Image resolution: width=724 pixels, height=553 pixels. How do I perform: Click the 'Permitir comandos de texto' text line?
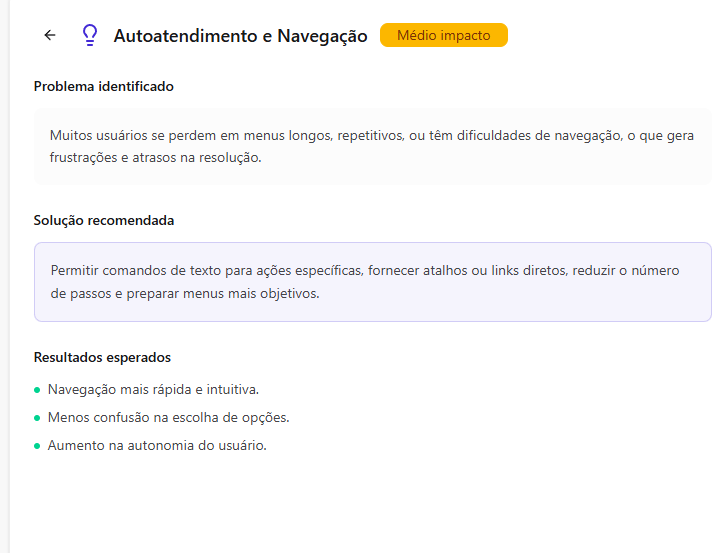pyautogui.click(x=364, y=271)
